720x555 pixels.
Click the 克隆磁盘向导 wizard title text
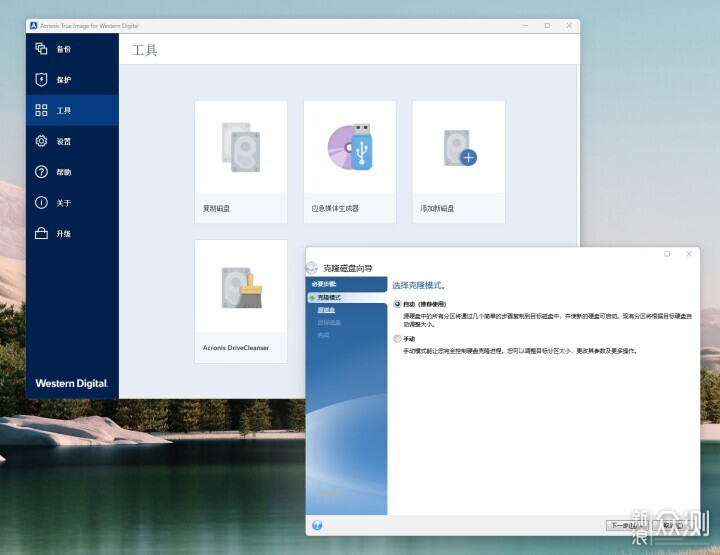(x=348, y=268)
